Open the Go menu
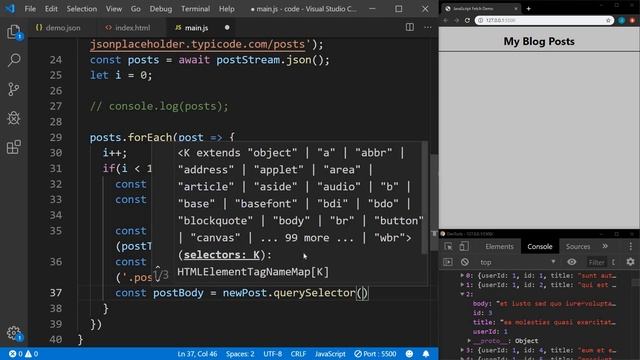 click(136, 9)
